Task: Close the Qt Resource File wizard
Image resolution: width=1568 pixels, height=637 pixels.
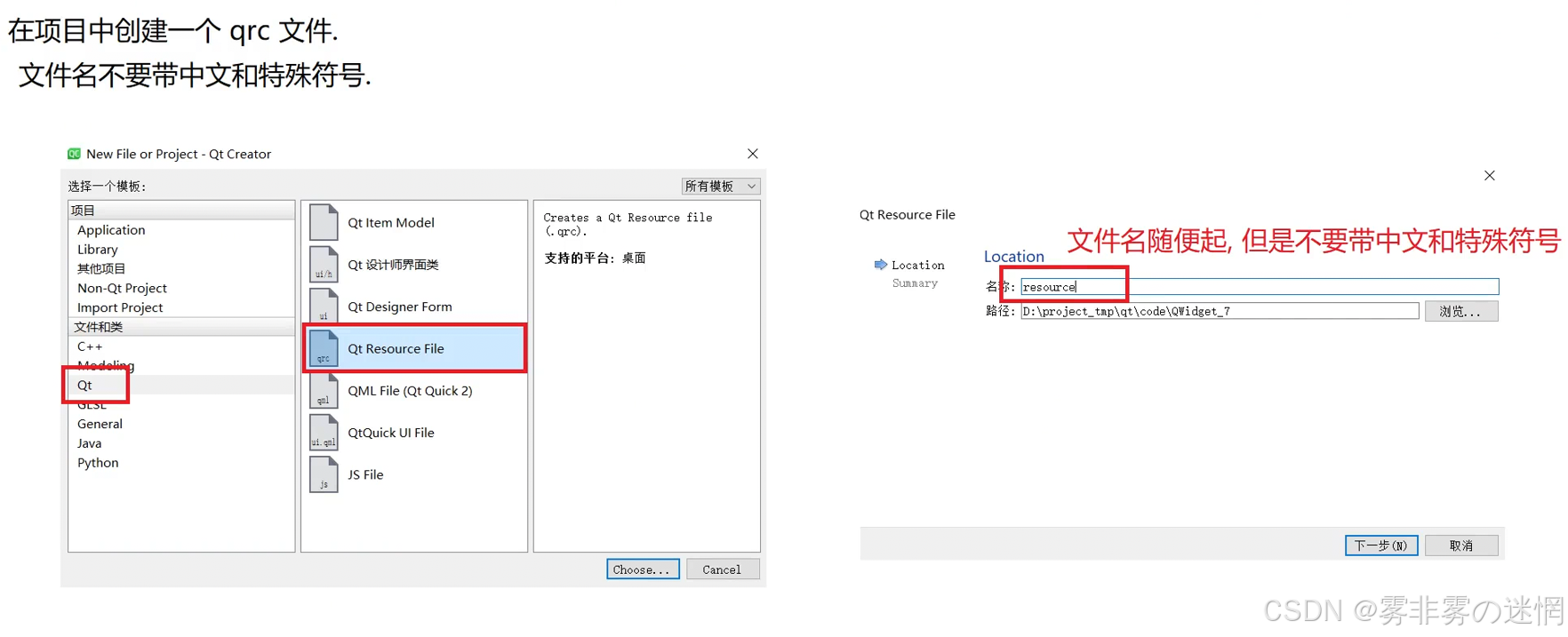Action: point(1490,176)
